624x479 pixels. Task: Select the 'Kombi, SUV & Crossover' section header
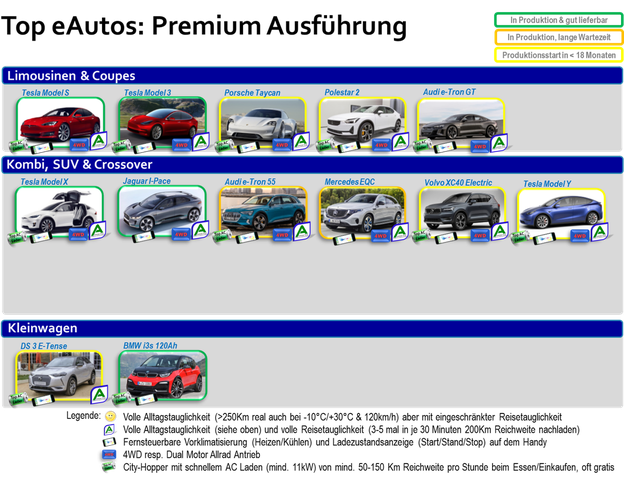[x=312, y=165]
